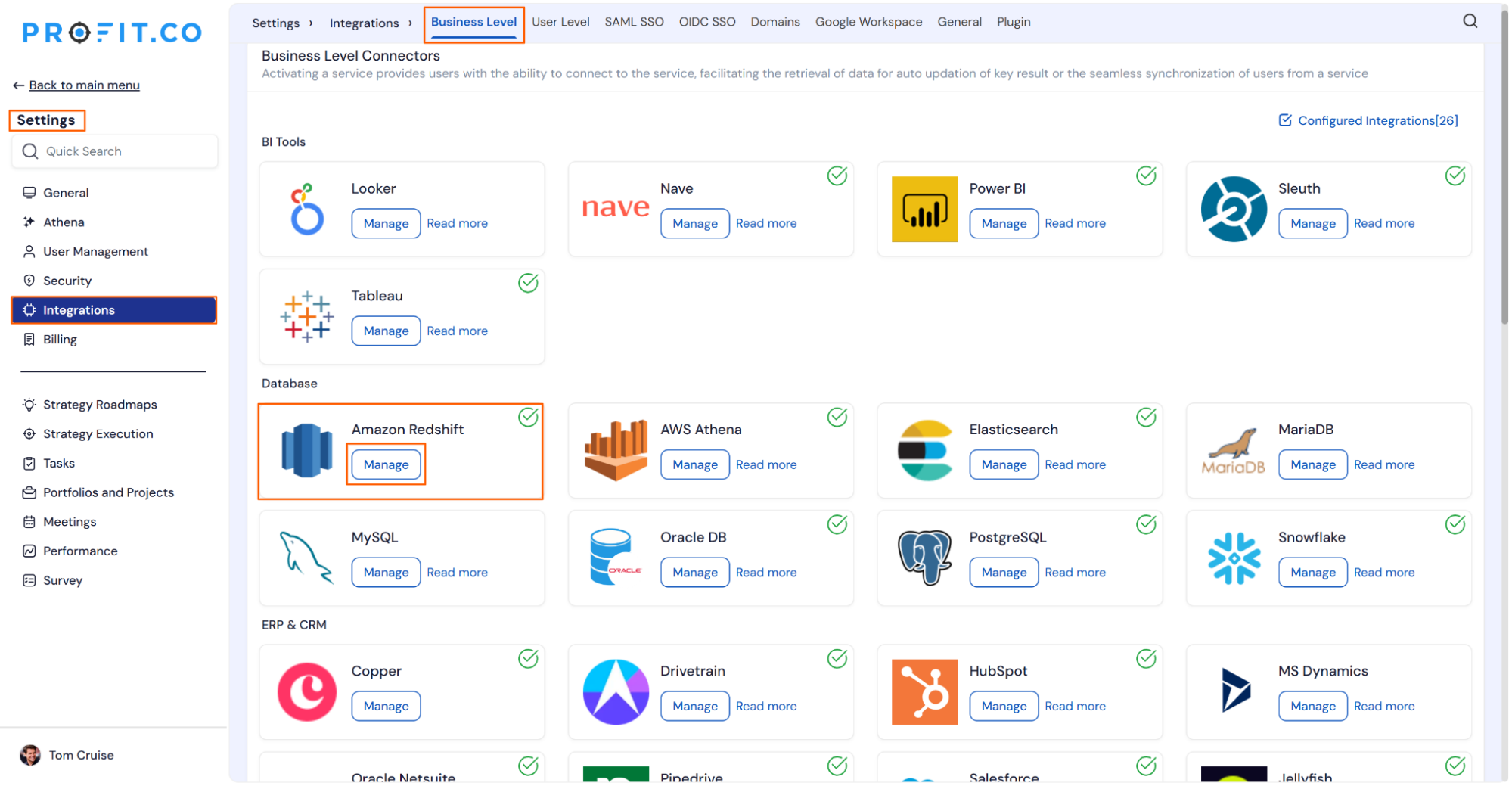Click the PostgreSQL elephant logo
This screenshot has height=786, width=1512.
point(924,558)
